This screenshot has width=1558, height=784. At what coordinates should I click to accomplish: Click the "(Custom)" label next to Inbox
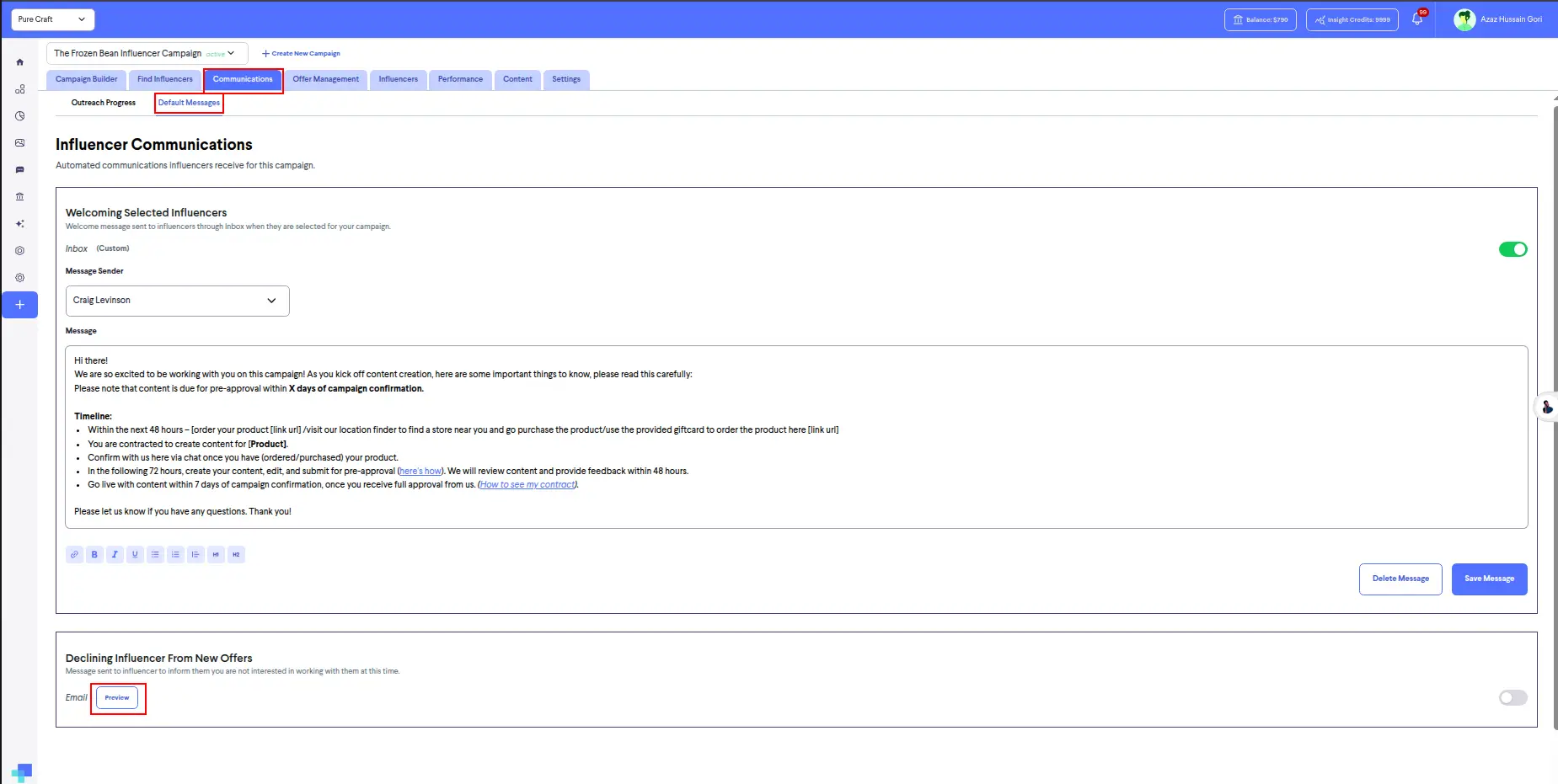click(x=113, y=249)
